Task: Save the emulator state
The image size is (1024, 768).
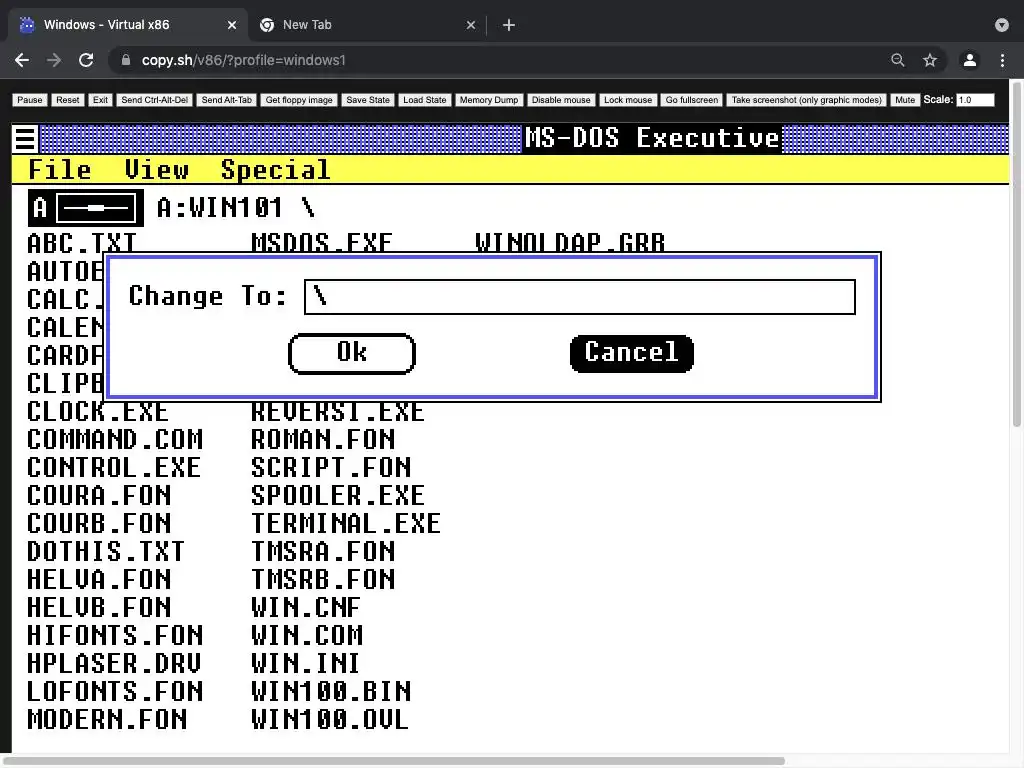Action: pos(368,100)
